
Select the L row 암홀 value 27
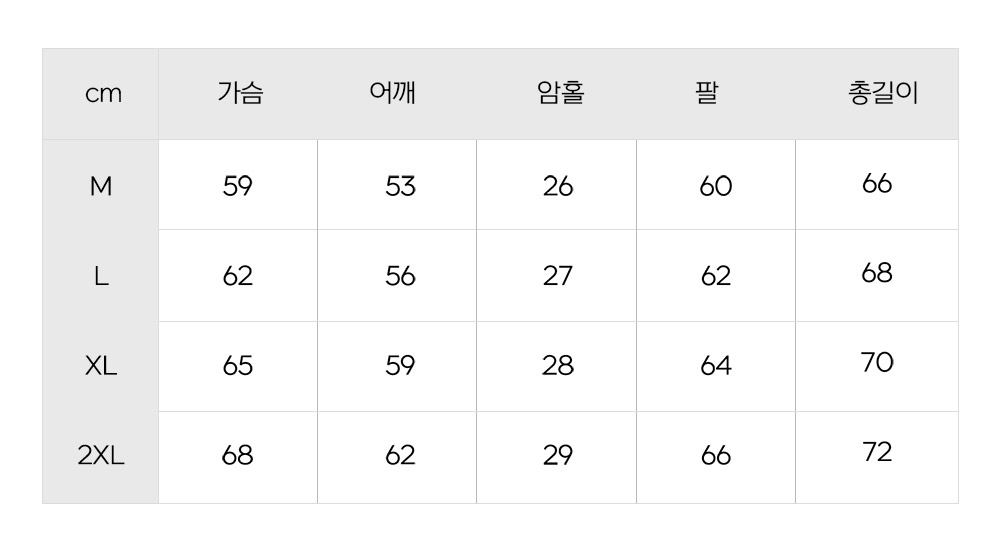point(557,276)
